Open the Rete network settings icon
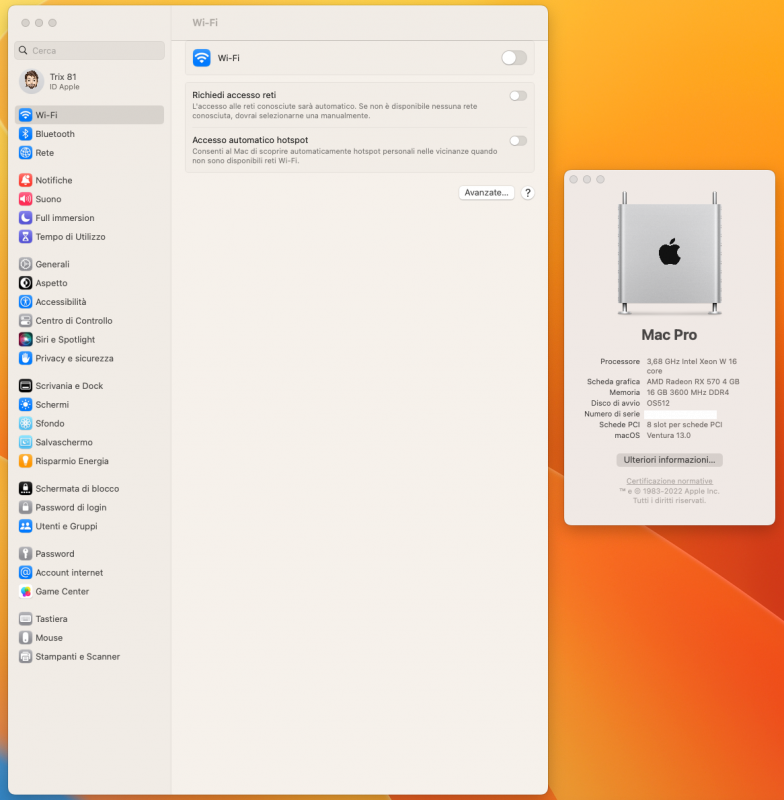This screenshot has width=784, height=800. pyautogui.click(x=26, y=153)
